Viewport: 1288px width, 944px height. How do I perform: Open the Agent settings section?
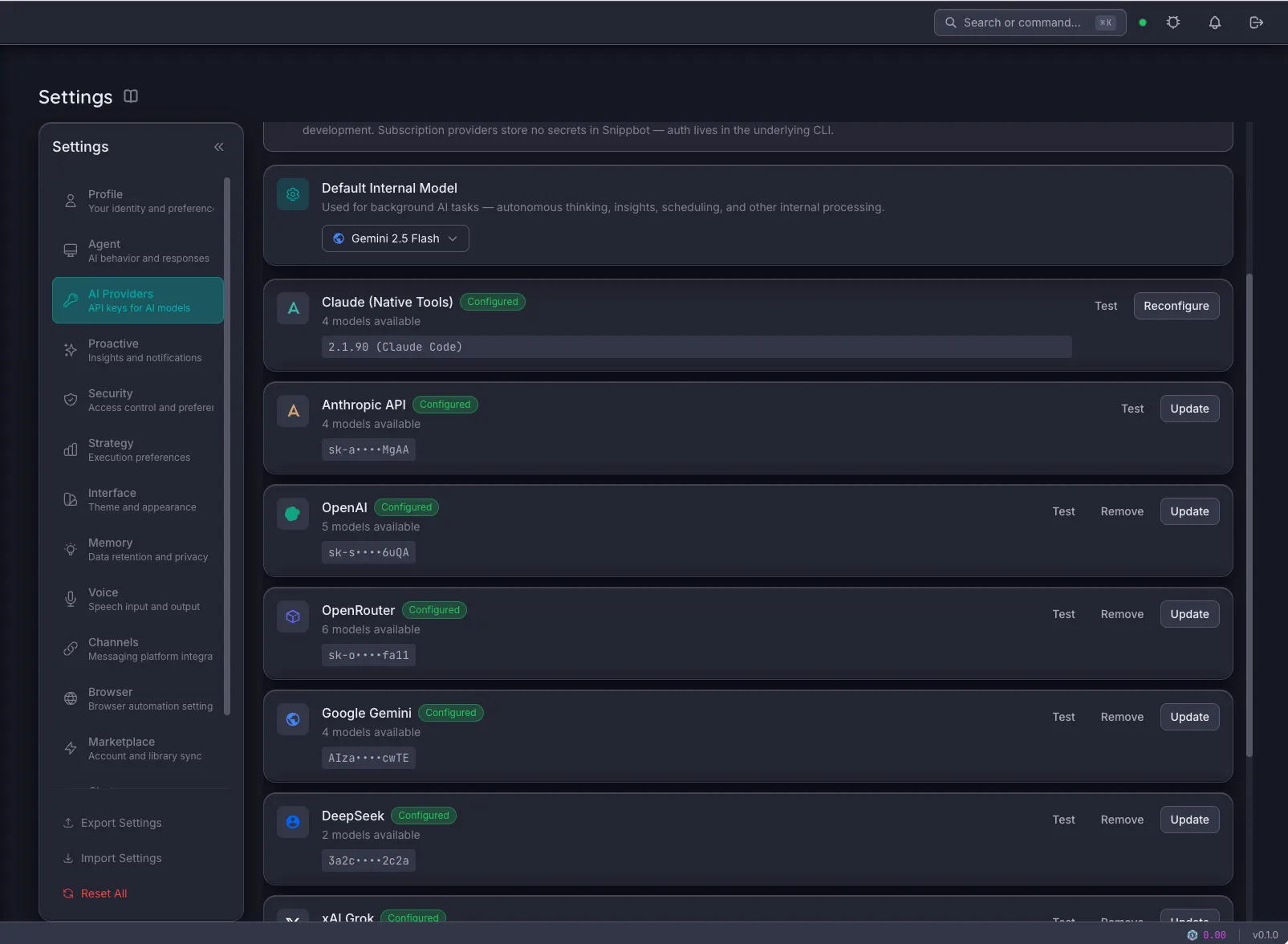[x=138, y=250]
